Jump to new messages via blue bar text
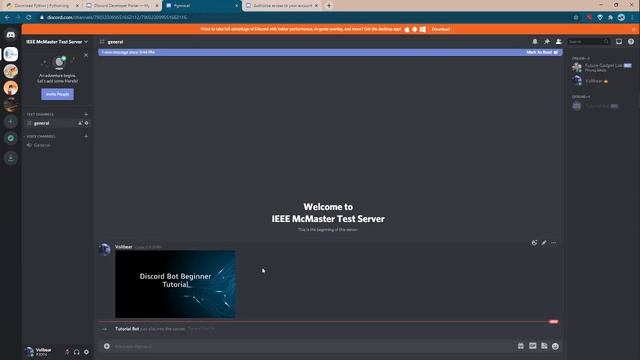The image size is (640, 360). [128, 52]
